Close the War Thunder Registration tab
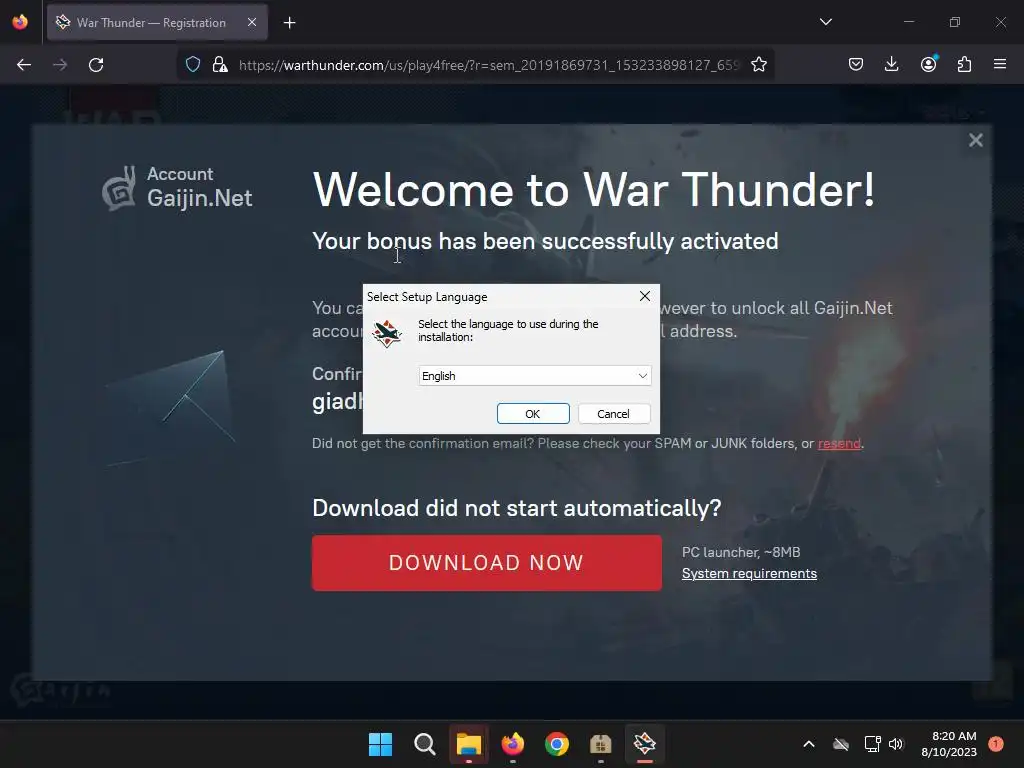Viewport: 1024px width, 768px height. click(252, 22)
